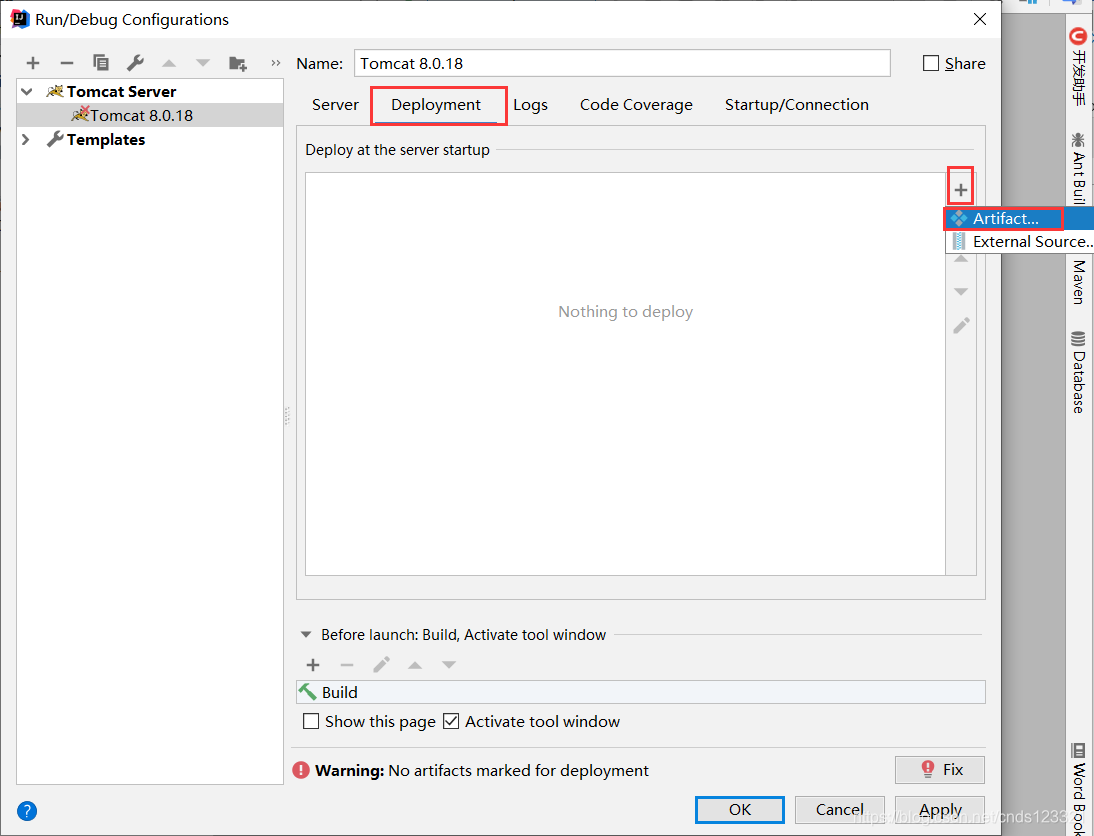Close the Run/Debug Configurations dialog
Screen dimensions: 1094x836
click(x=980, y=20)
